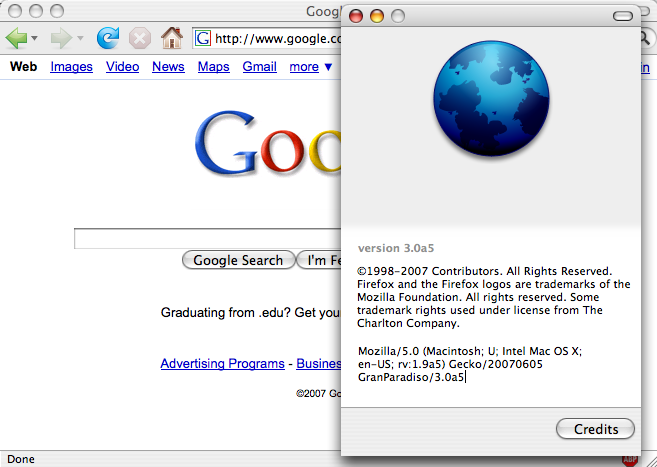Open the Gmail link

(259, 67)
